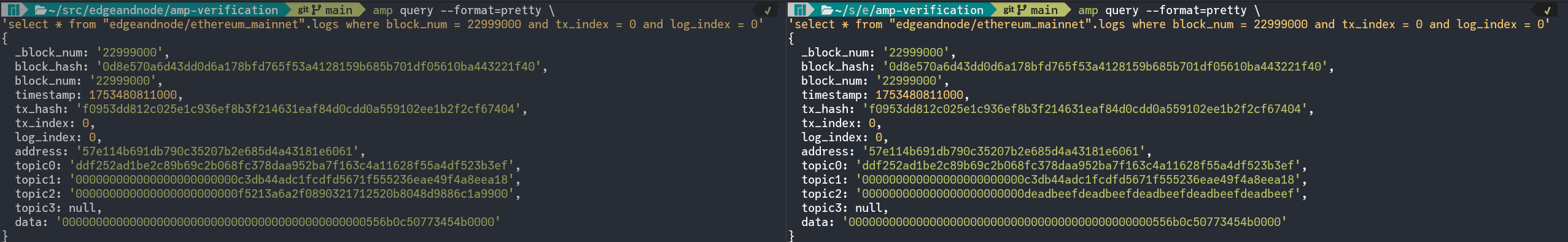Click _block_num value '22999000' in right pane
Image resolution: width=1568 pixels, height=242 pixels.
tap(916, 53)
